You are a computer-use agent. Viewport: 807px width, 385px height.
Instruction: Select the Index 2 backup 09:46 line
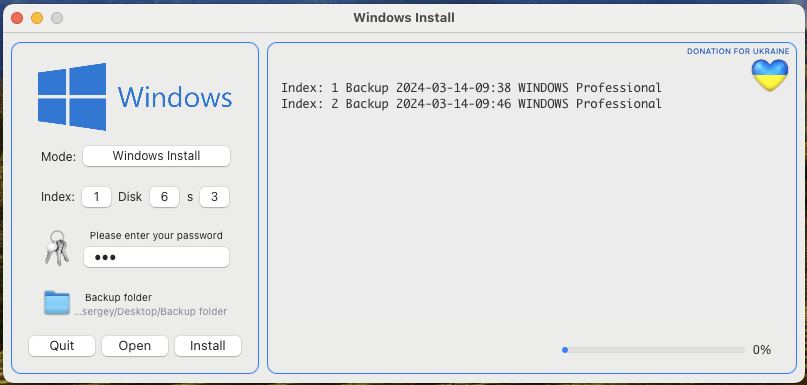pyautogui.click(x=471, y=103)
